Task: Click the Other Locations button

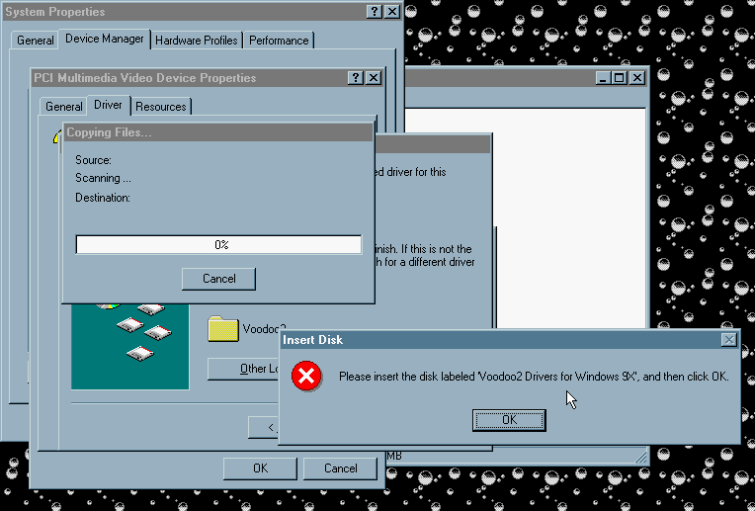Action: point(244,369)
